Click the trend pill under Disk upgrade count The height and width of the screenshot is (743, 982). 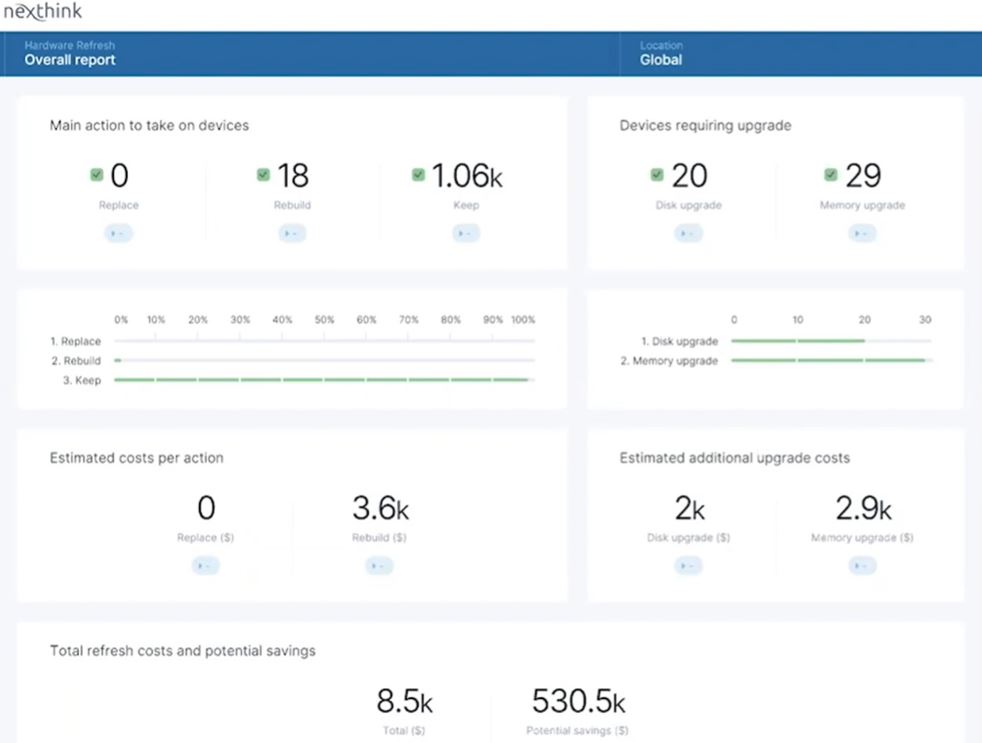coord(688,233)
